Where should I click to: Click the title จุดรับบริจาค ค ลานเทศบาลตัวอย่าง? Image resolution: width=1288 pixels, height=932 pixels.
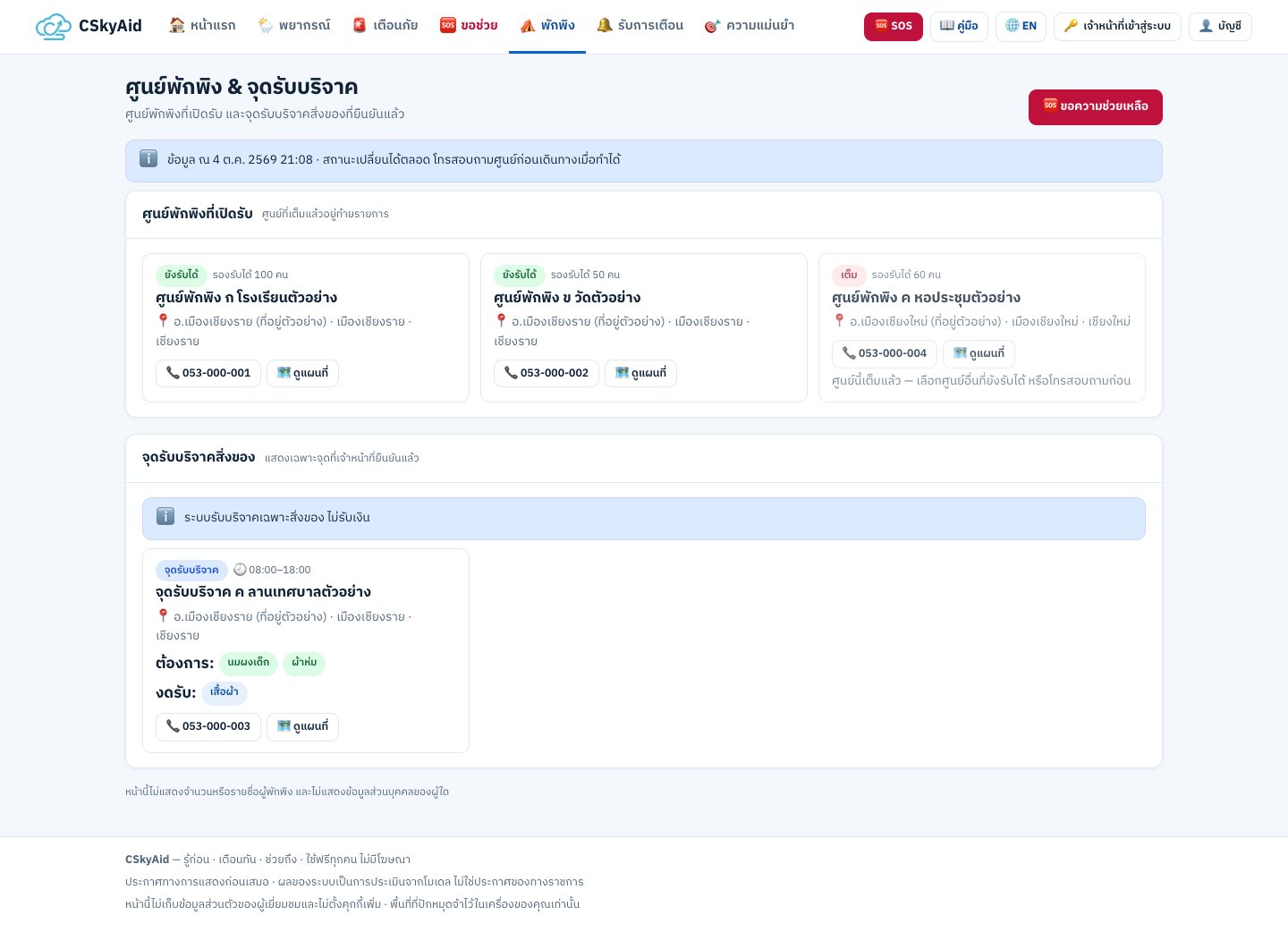coord(263,592)
